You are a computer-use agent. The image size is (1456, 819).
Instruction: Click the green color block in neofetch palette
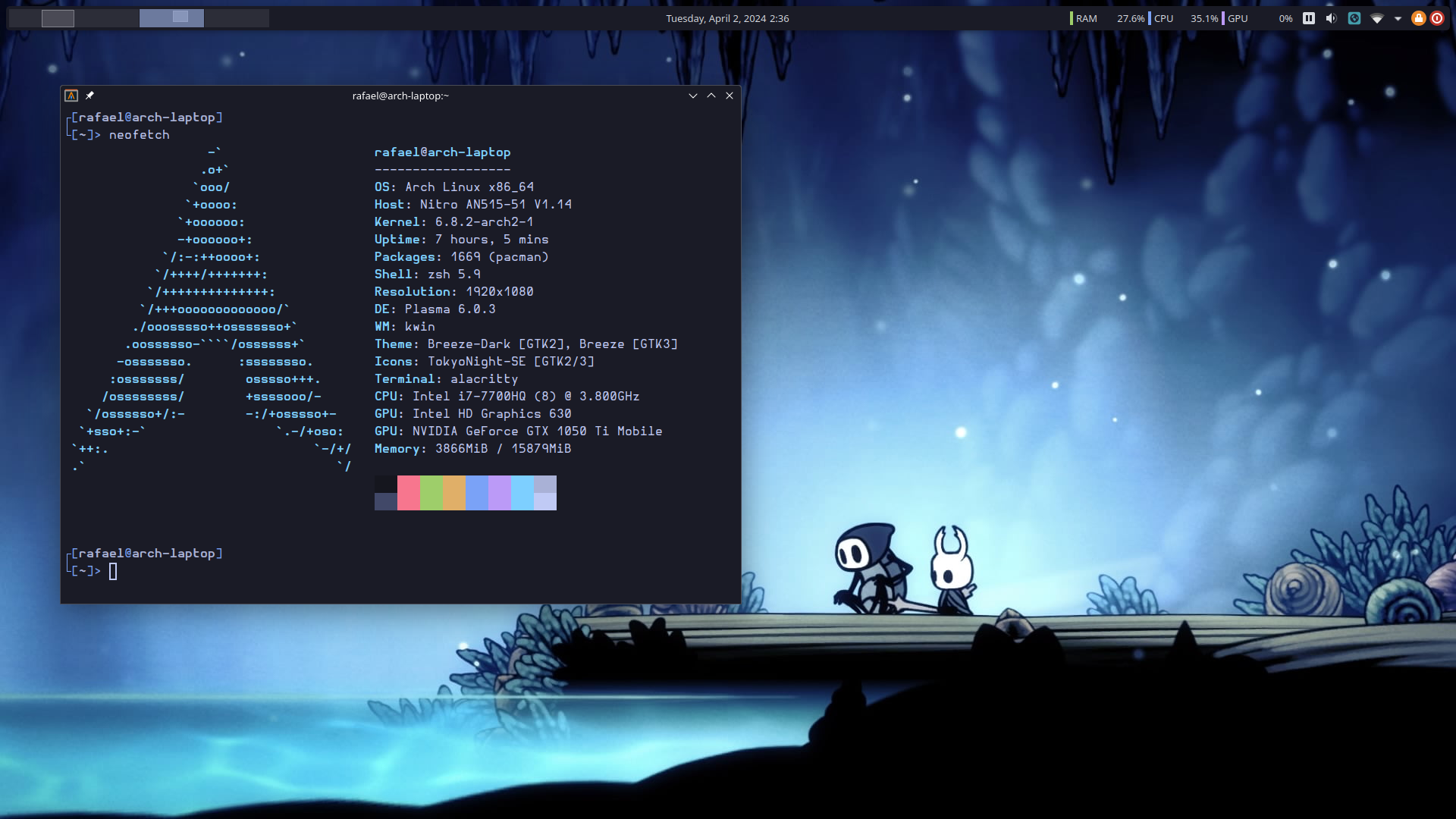pyautogui.click(x=431, y=492)
